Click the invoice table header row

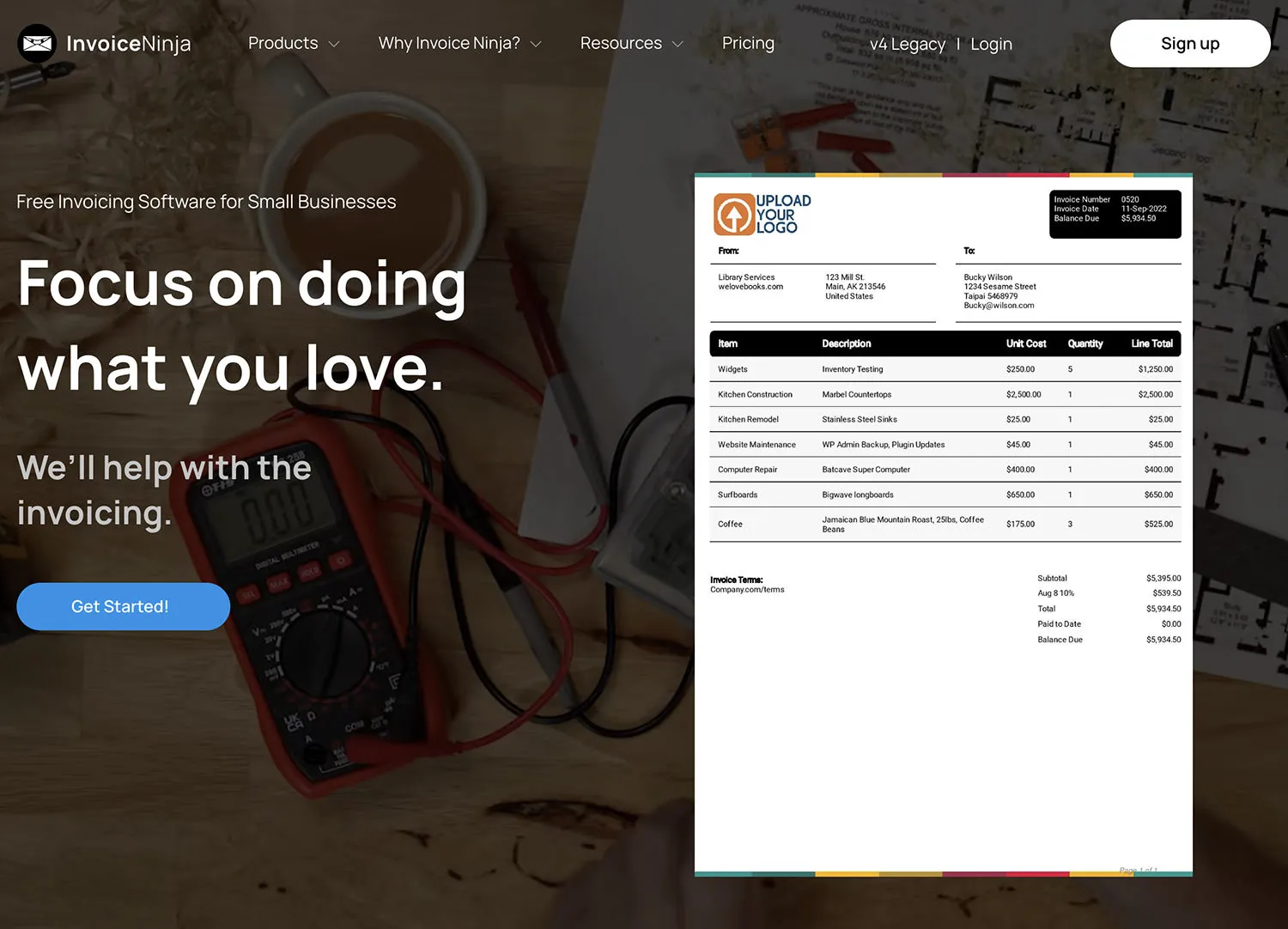945,343
